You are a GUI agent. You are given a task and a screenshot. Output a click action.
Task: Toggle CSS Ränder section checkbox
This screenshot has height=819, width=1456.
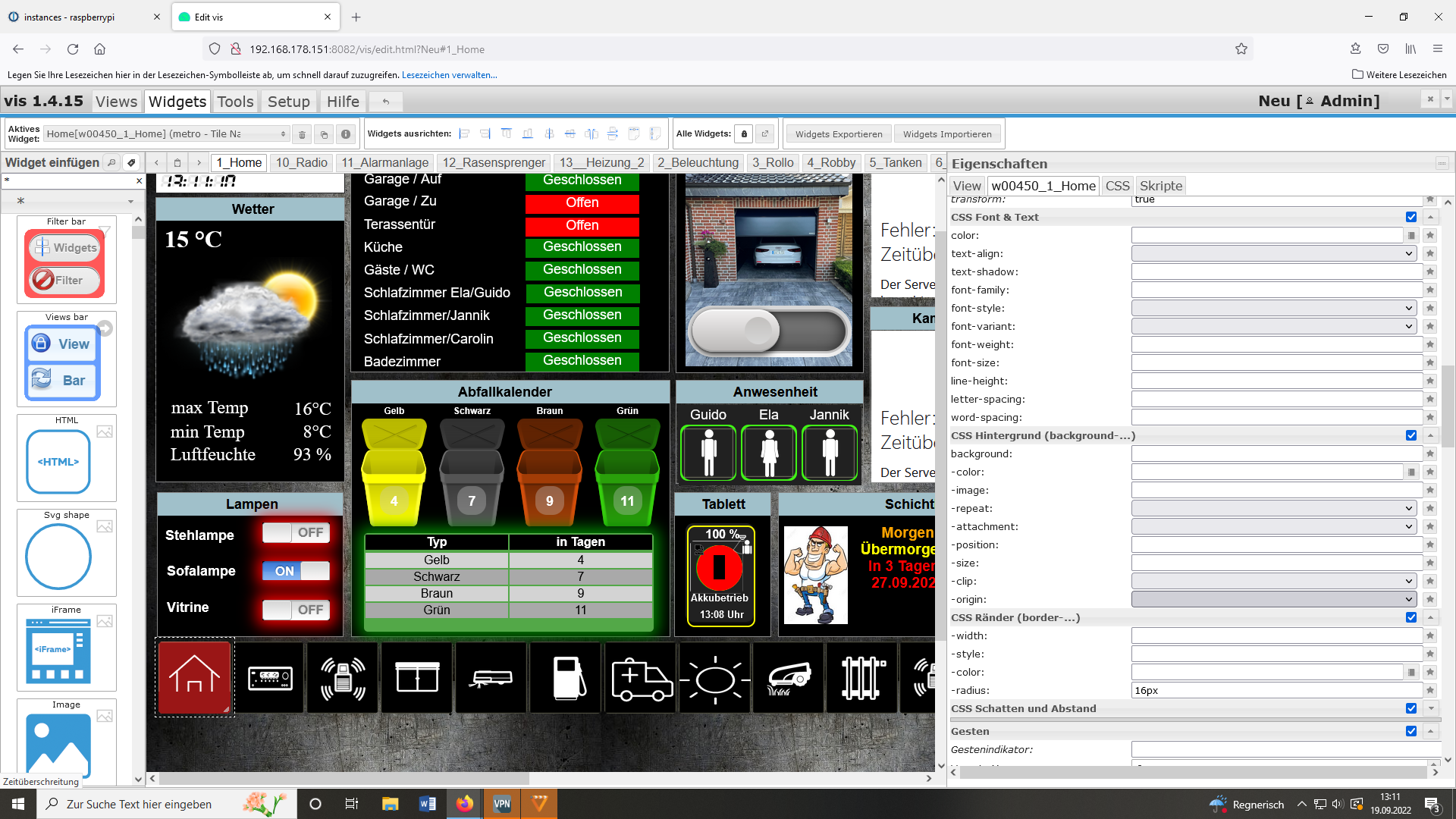[x=1410, y=617]
